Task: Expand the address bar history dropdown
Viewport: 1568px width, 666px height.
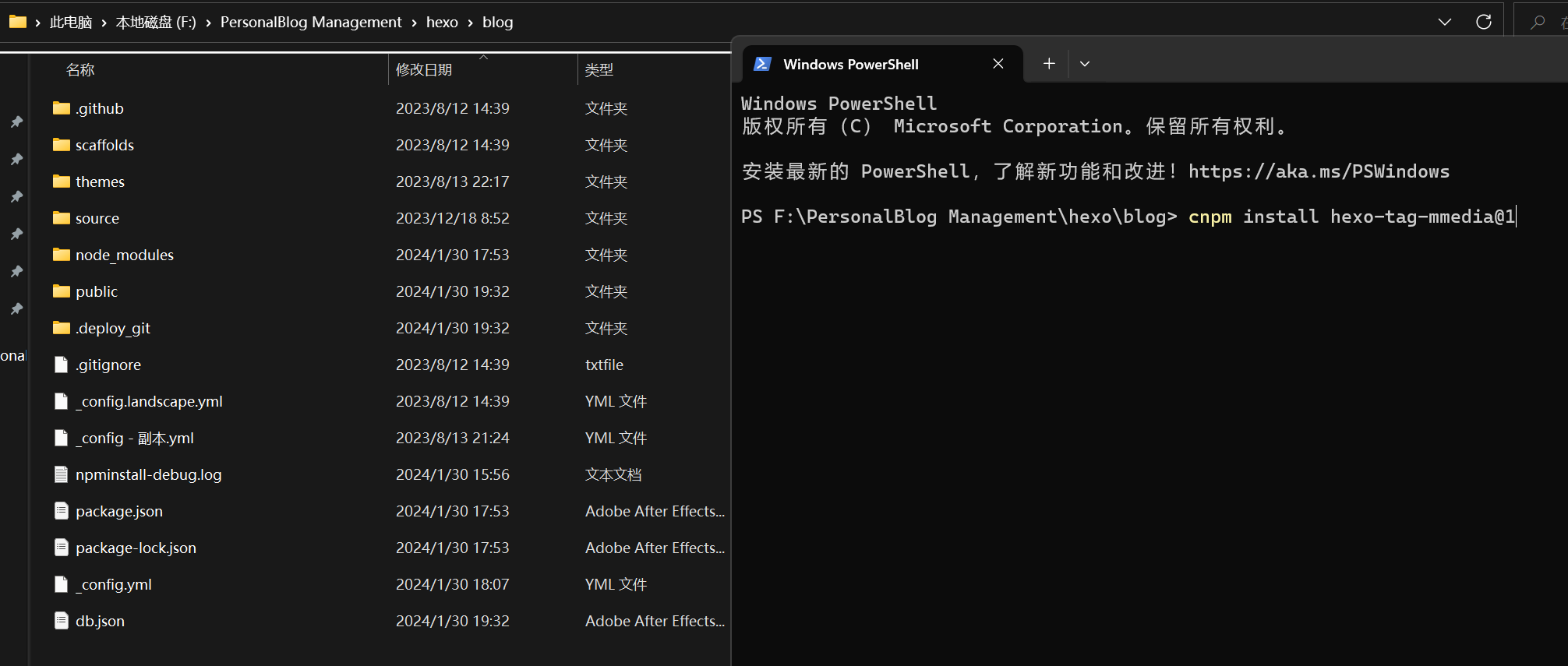Action: pos(1445,22)
